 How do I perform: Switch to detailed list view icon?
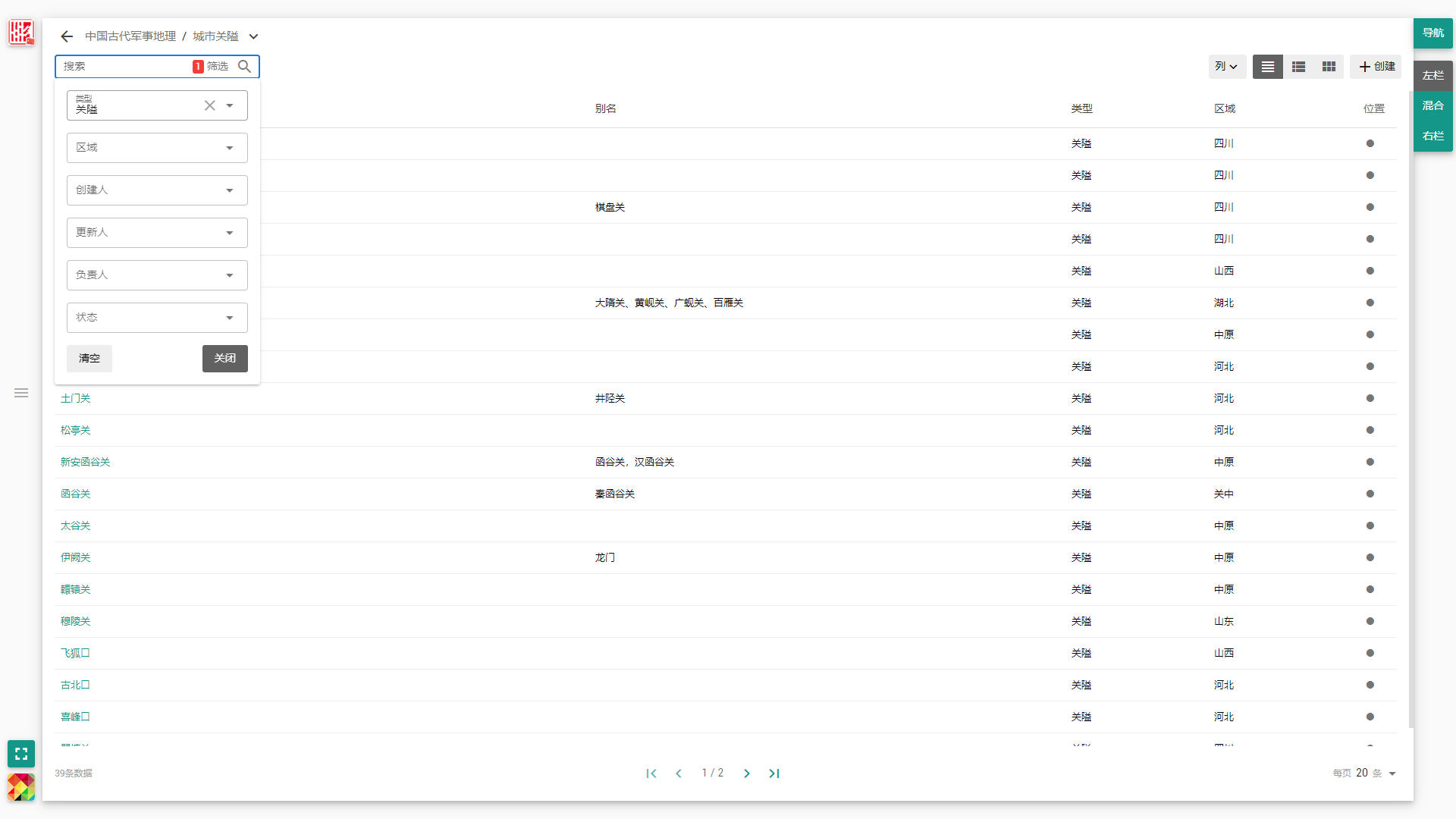[x=1298, y=67]
